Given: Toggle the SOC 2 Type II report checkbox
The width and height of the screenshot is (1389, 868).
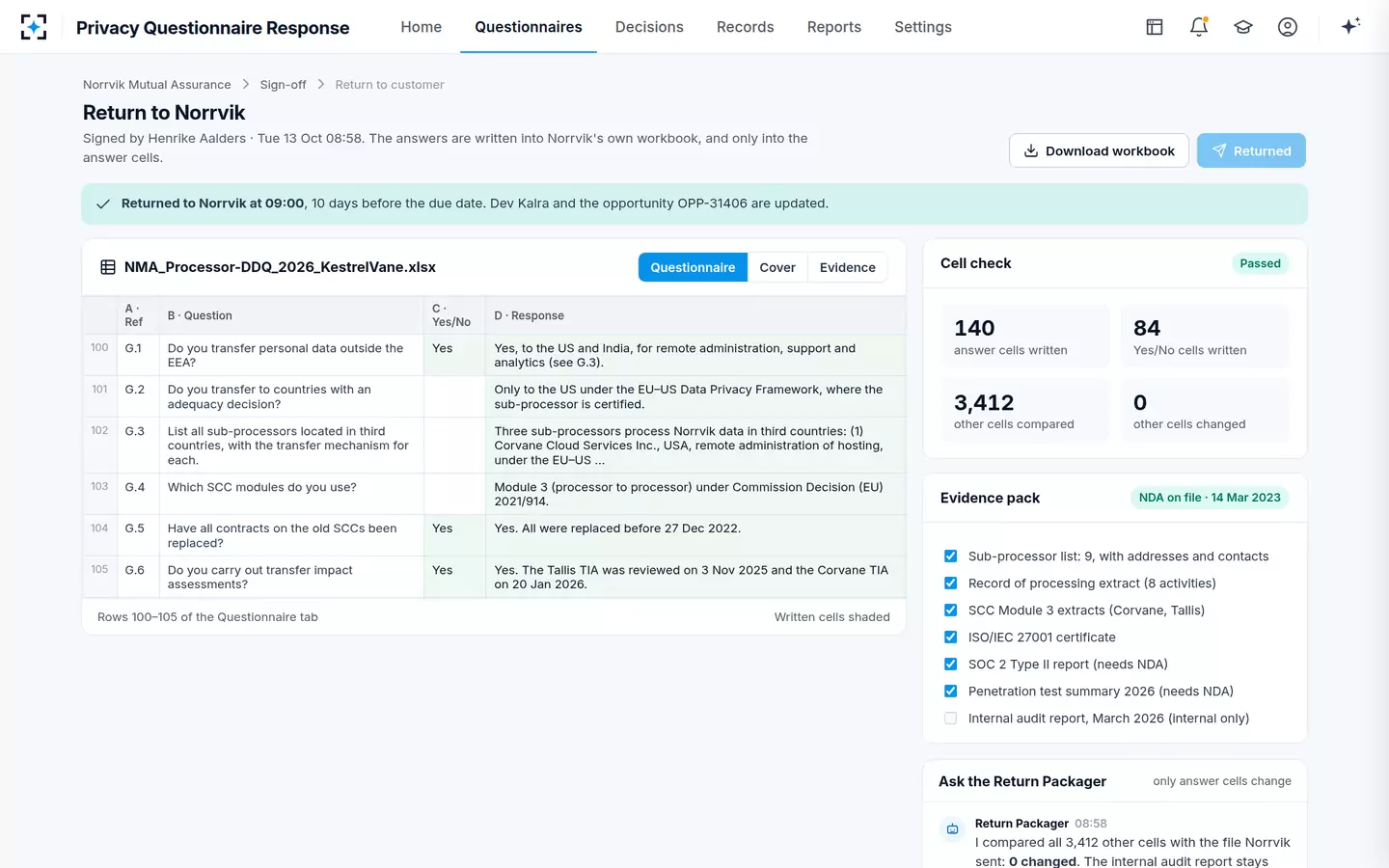Looking at the screenshot, I should 950,665.
